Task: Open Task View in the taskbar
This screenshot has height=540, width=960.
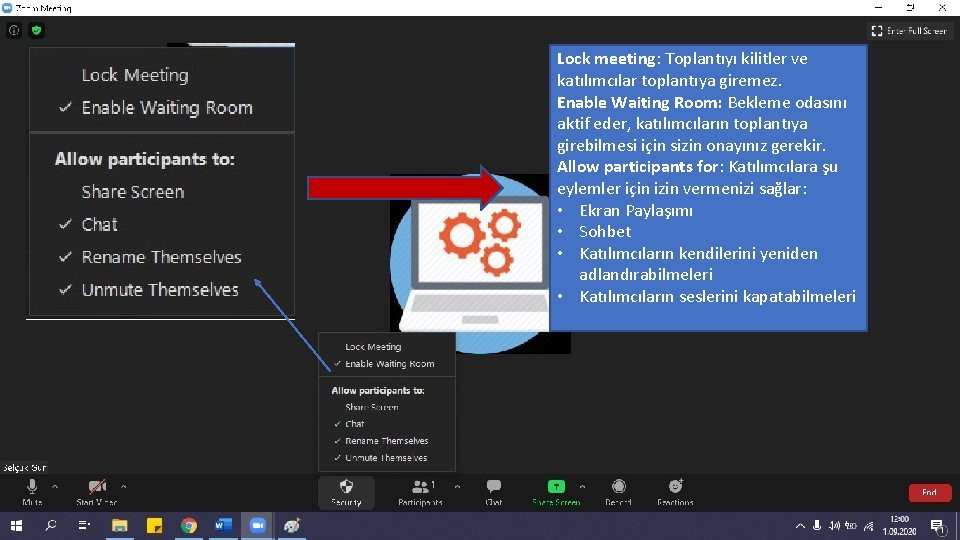Action: [x=84, y=526]
